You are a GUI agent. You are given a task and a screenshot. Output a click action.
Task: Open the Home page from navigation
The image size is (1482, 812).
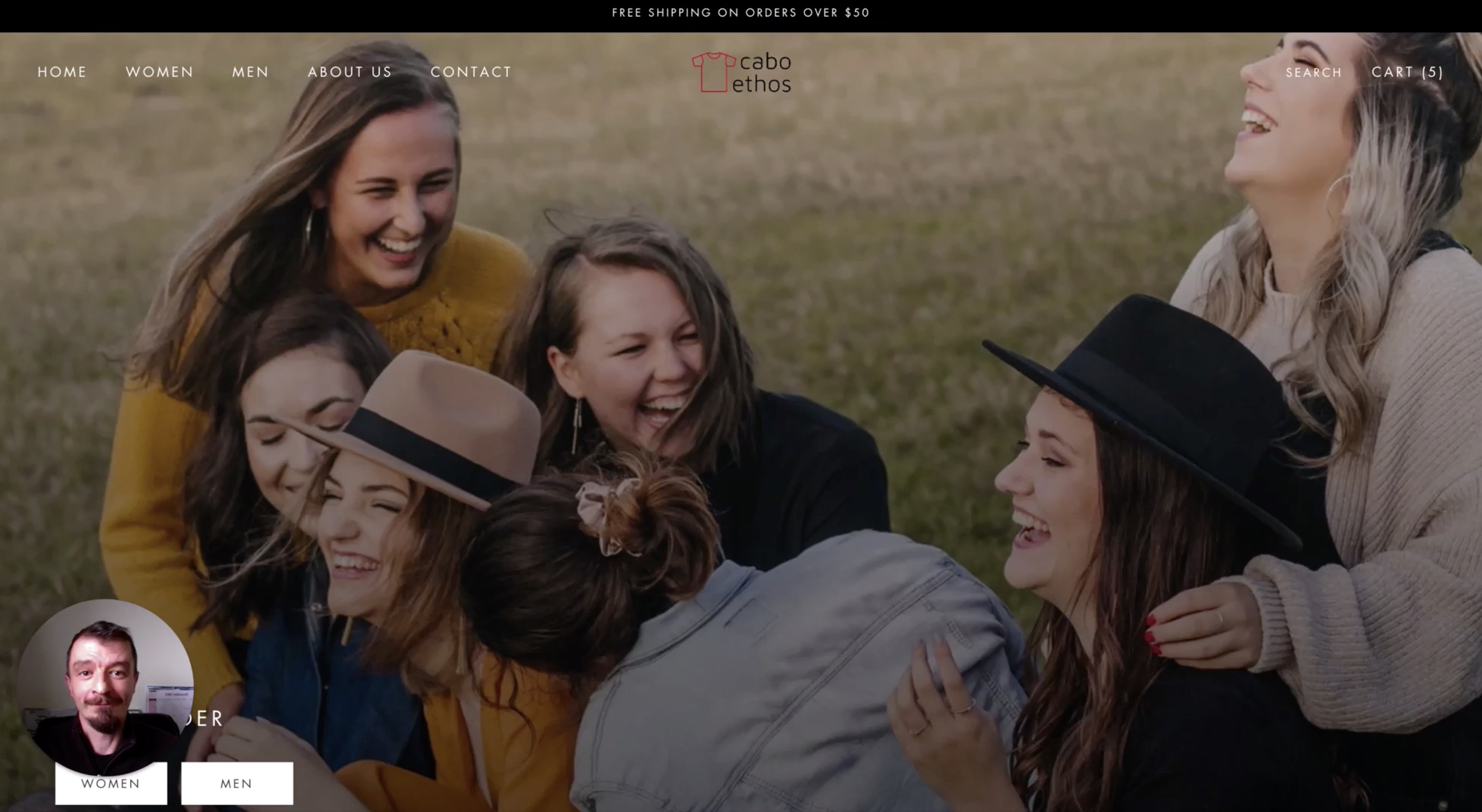62,72
